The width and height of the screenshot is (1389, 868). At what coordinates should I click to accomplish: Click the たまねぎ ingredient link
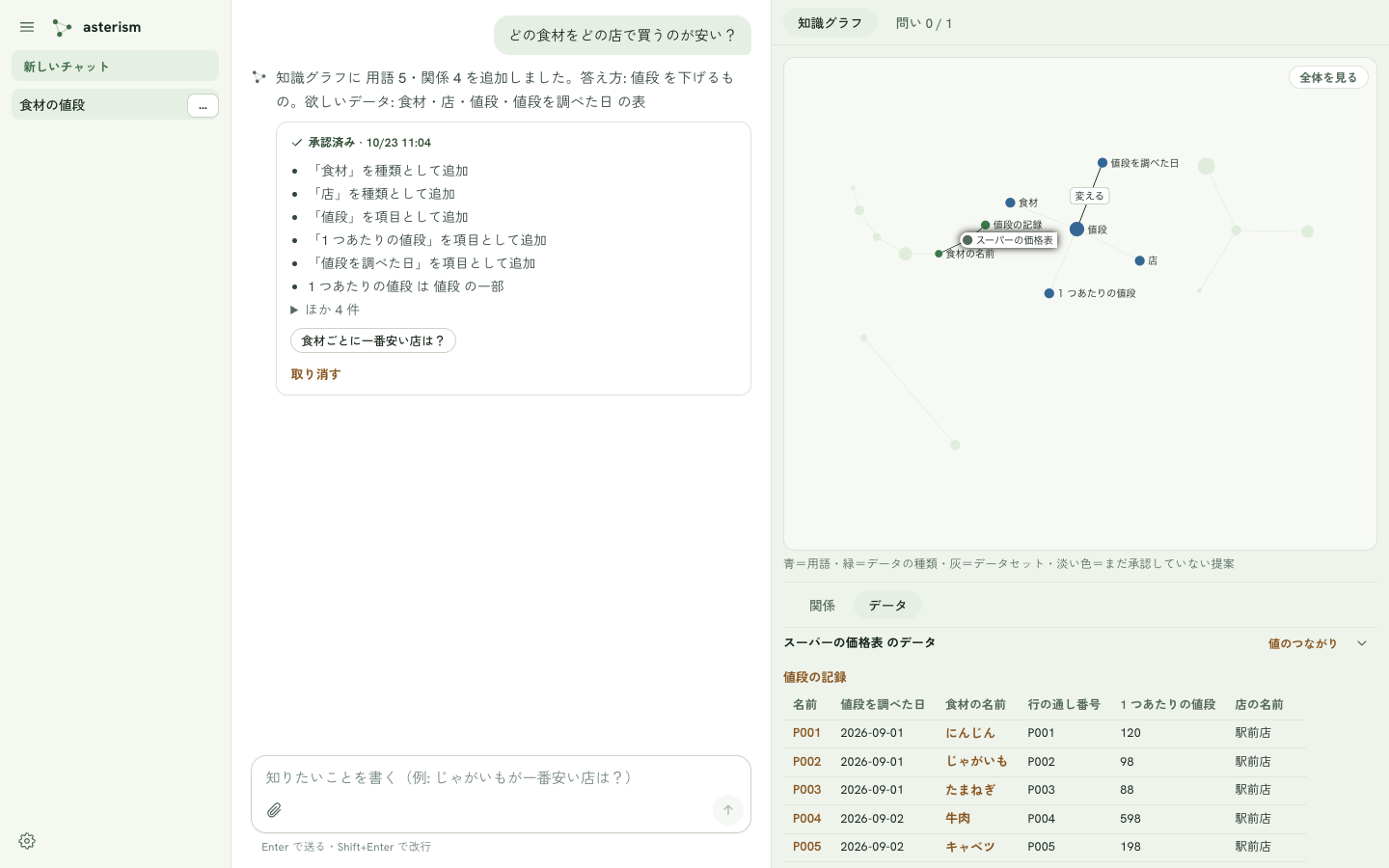pyautogui.click(x=969, y=790)
